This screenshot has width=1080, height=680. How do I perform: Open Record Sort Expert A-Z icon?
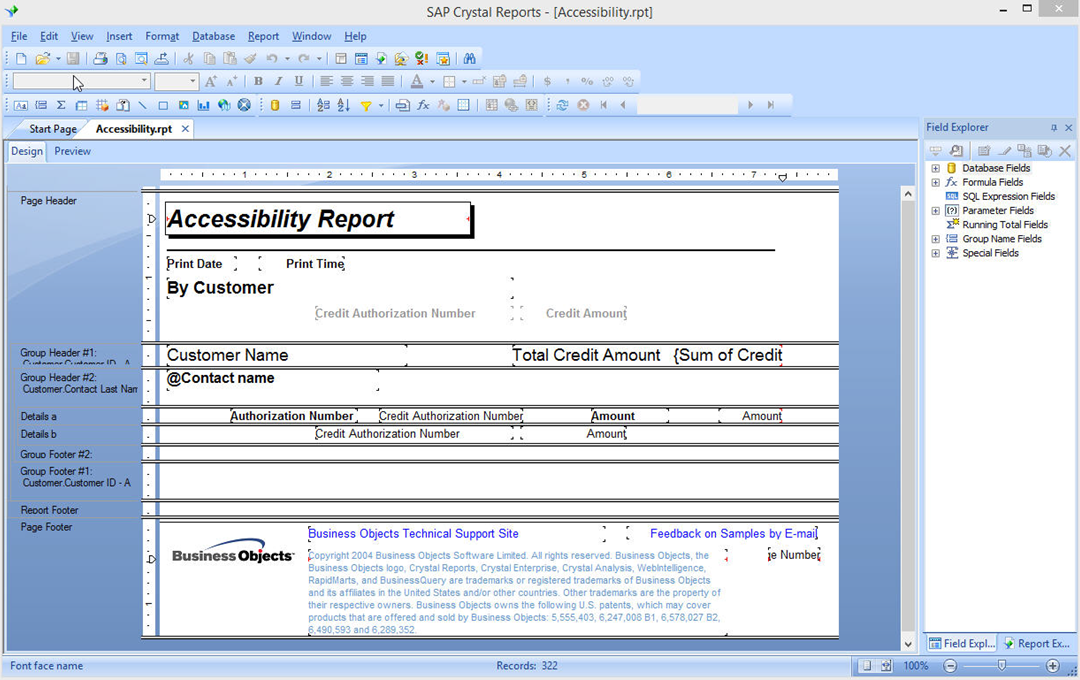(344, 105)
